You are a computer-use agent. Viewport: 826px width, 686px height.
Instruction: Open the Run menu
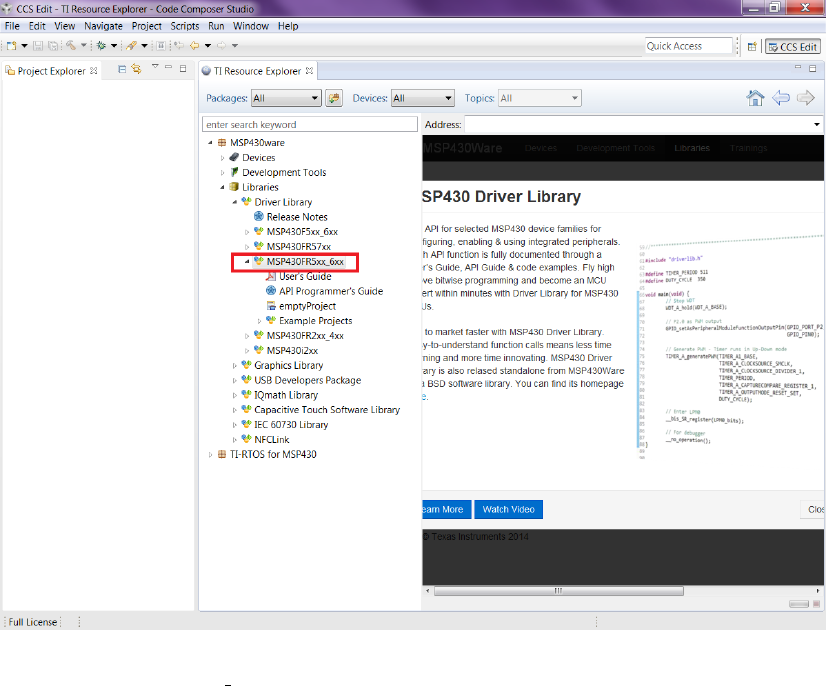tap(216, 26)
